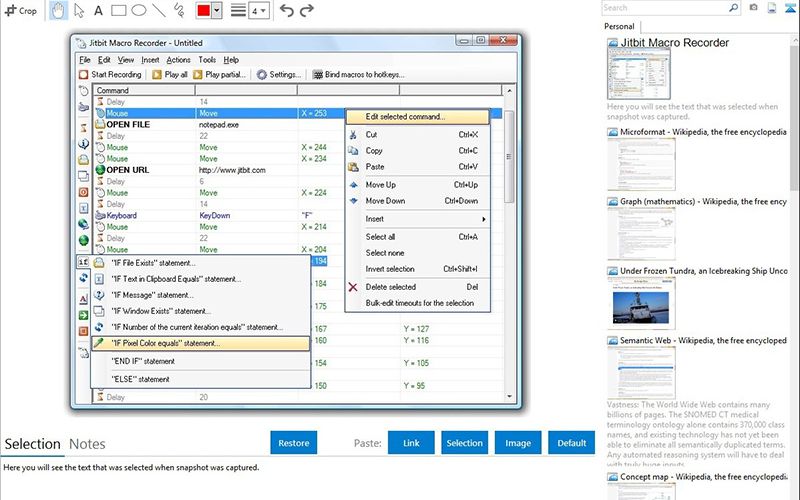The width and height of the screenshot is (800, 500).
Task: Open the icebreaking ship snapshot thumbnail
Action: (x=641, y=303)
